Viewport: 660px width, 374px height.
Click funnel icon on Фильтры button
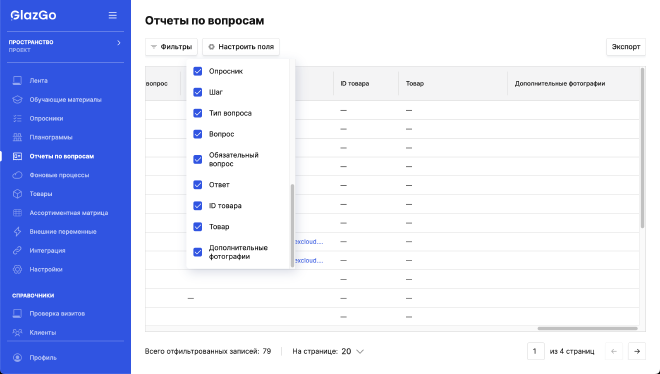click(154, 47)
